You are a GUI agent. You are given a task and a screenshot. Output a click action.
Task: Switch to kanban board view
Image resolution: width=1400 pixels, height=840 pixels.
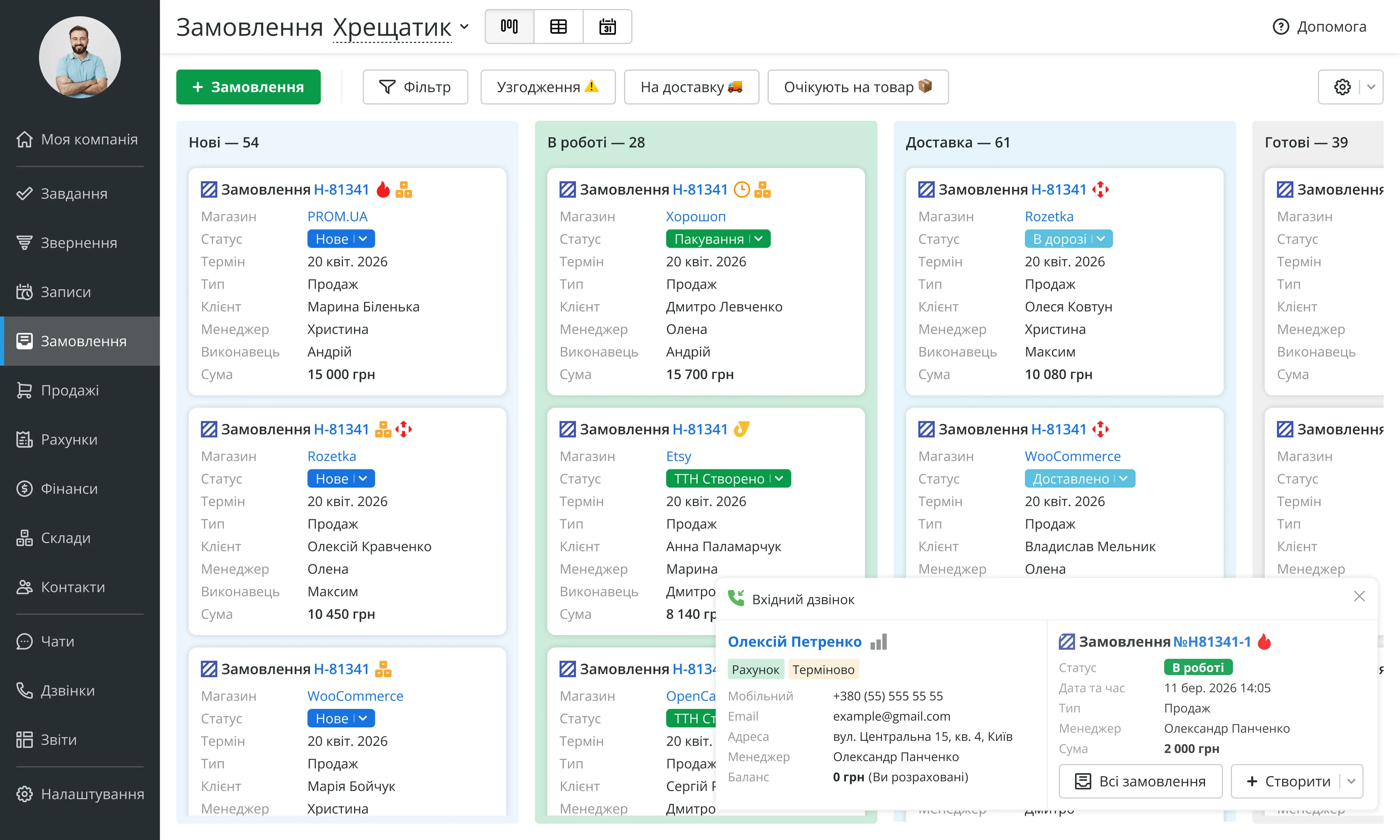(x=509, y=27)
